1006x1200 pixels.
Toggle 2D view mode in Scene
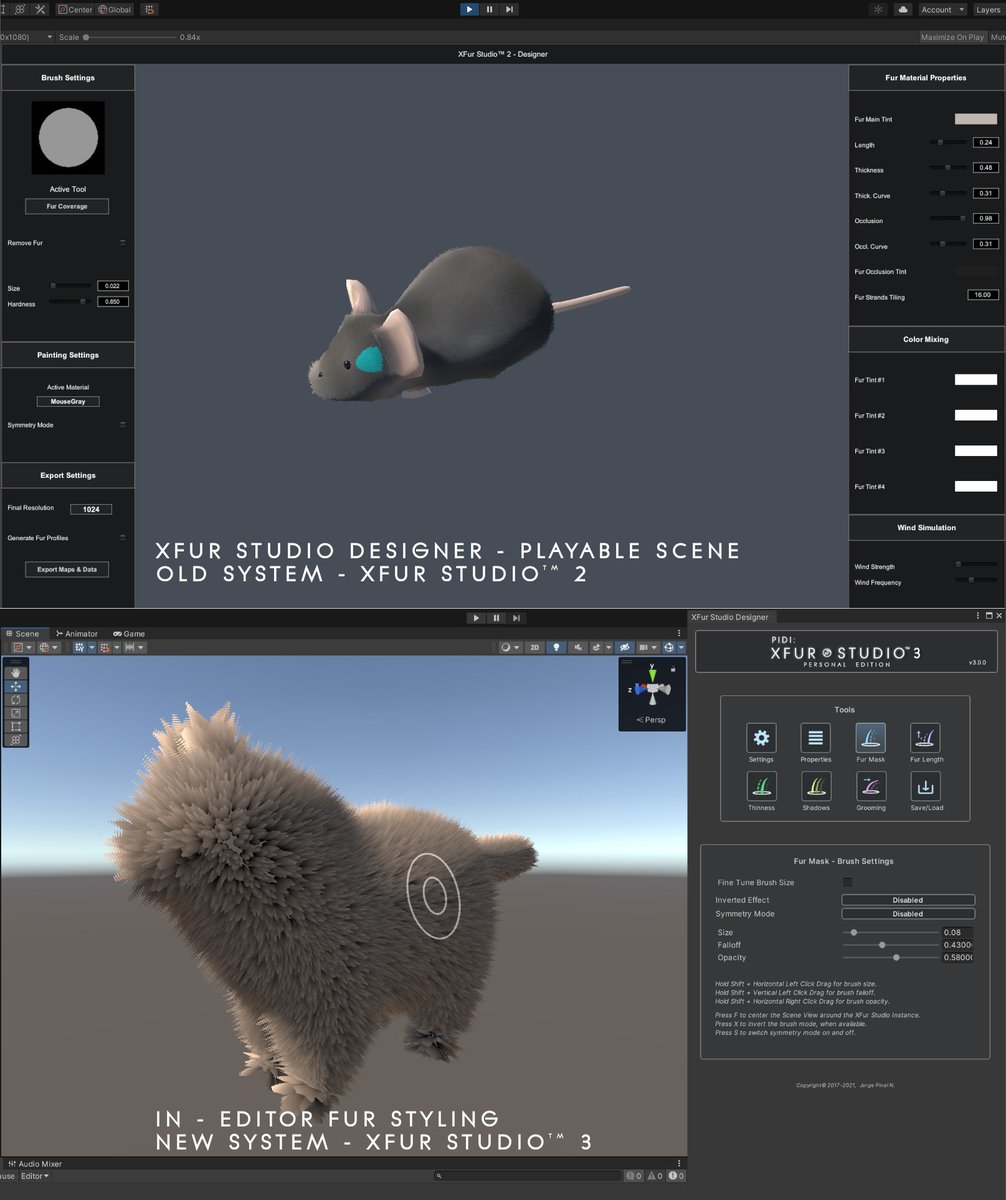click(x=535, y=647)
